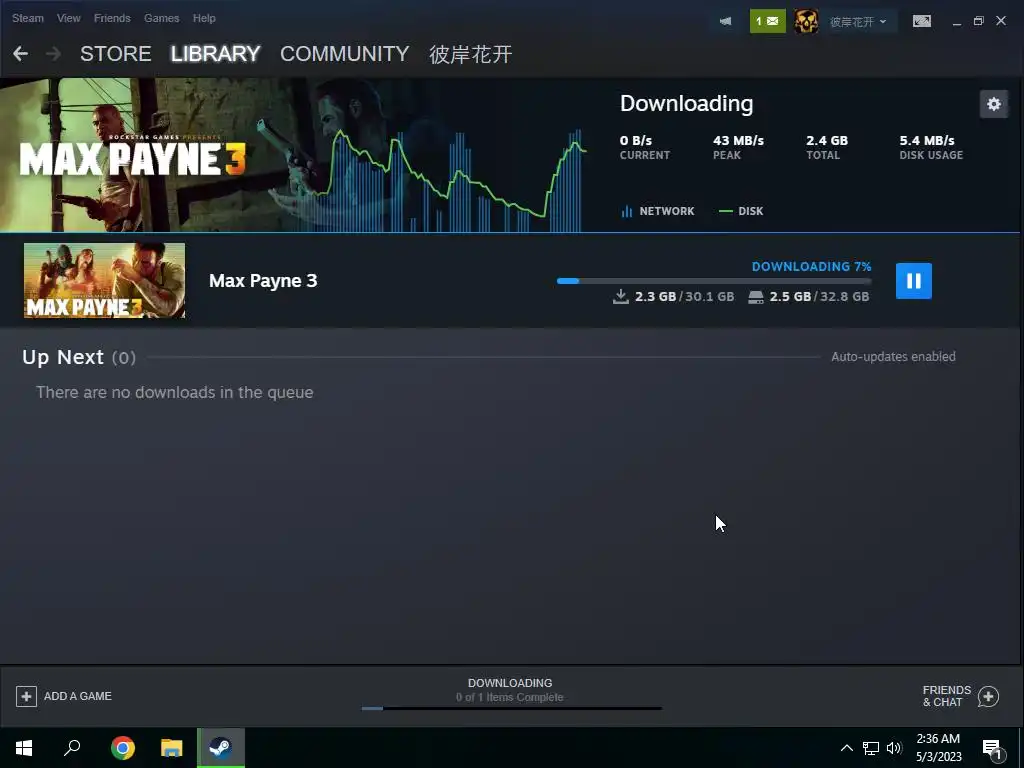The width and height of the screenshot is (1024, 768).
Task: Open the network tray icon
Action: click(x=871, y=748)
